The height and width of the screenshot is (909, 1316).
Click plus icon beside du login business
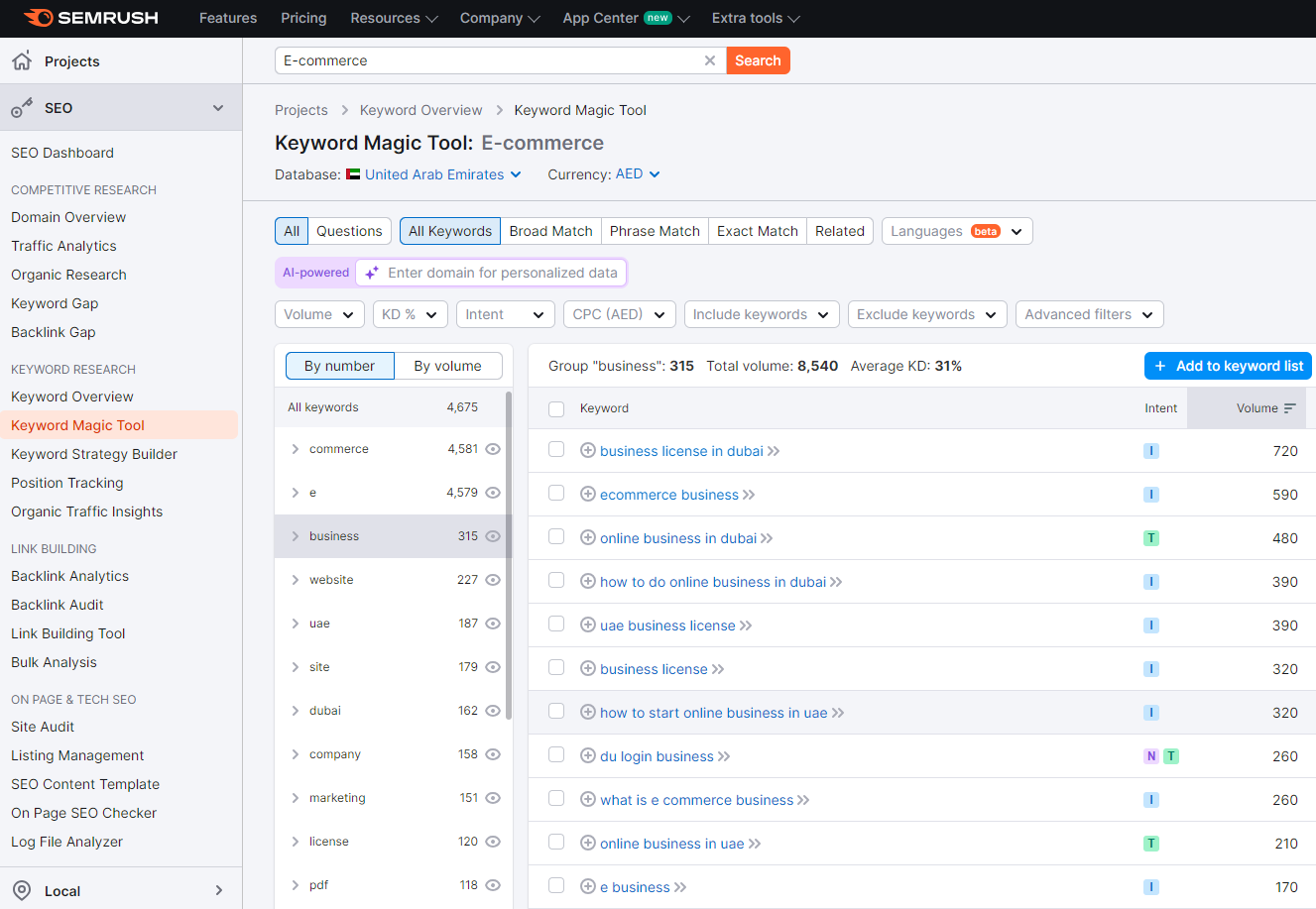(588, 756)
